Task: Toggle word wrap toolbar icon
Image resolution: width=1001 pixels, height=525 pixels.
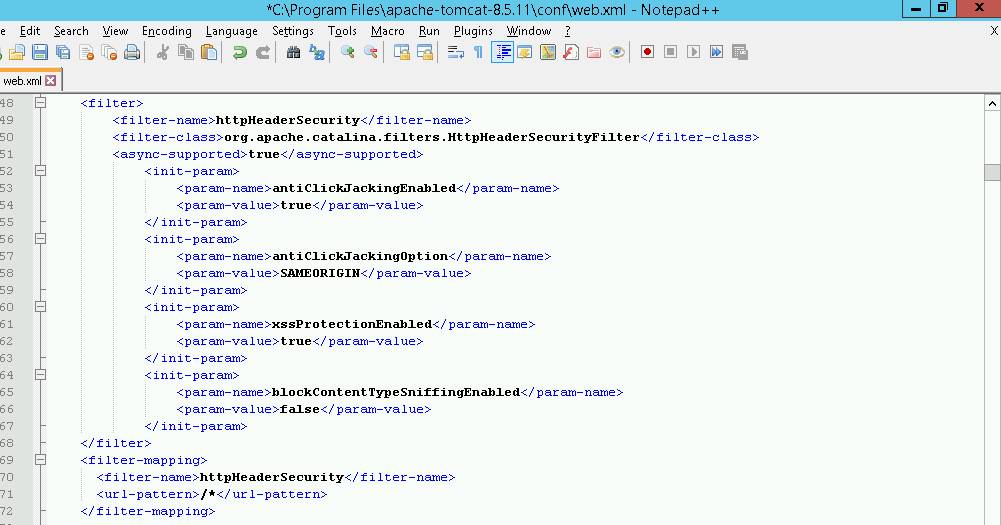Action: [455, 52]
